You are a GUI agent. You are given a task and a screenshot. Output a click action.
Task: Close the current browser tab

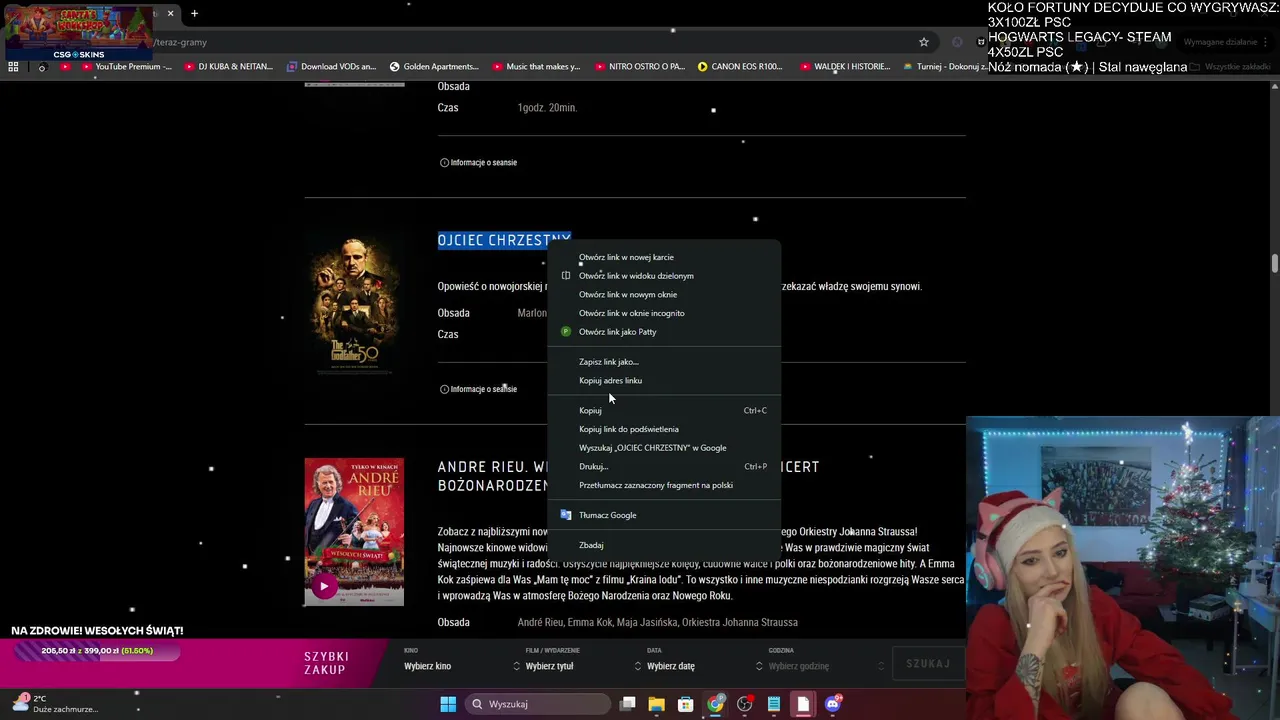pos(170,14)
